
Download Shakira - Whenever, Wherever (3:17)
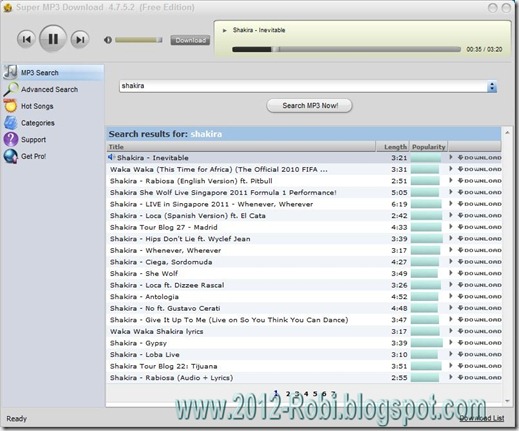pos(479,250)
